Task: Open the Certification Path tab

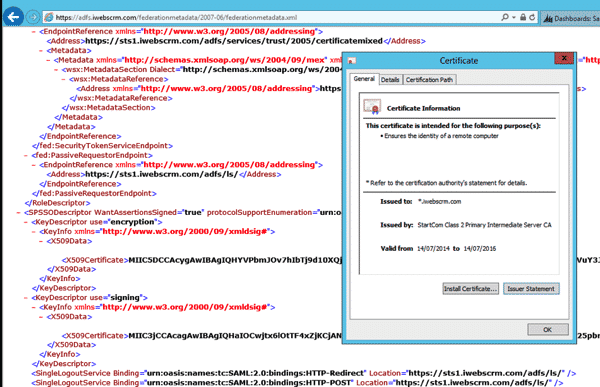Action: [429, 80]
